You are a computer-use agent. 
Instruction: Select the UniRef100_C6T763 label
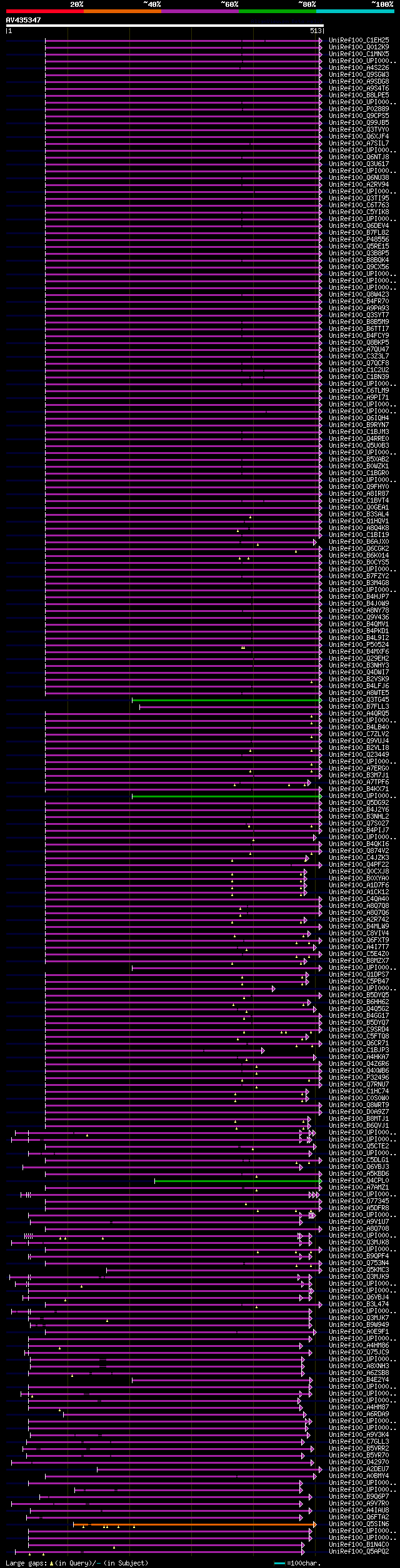(359, 205)
